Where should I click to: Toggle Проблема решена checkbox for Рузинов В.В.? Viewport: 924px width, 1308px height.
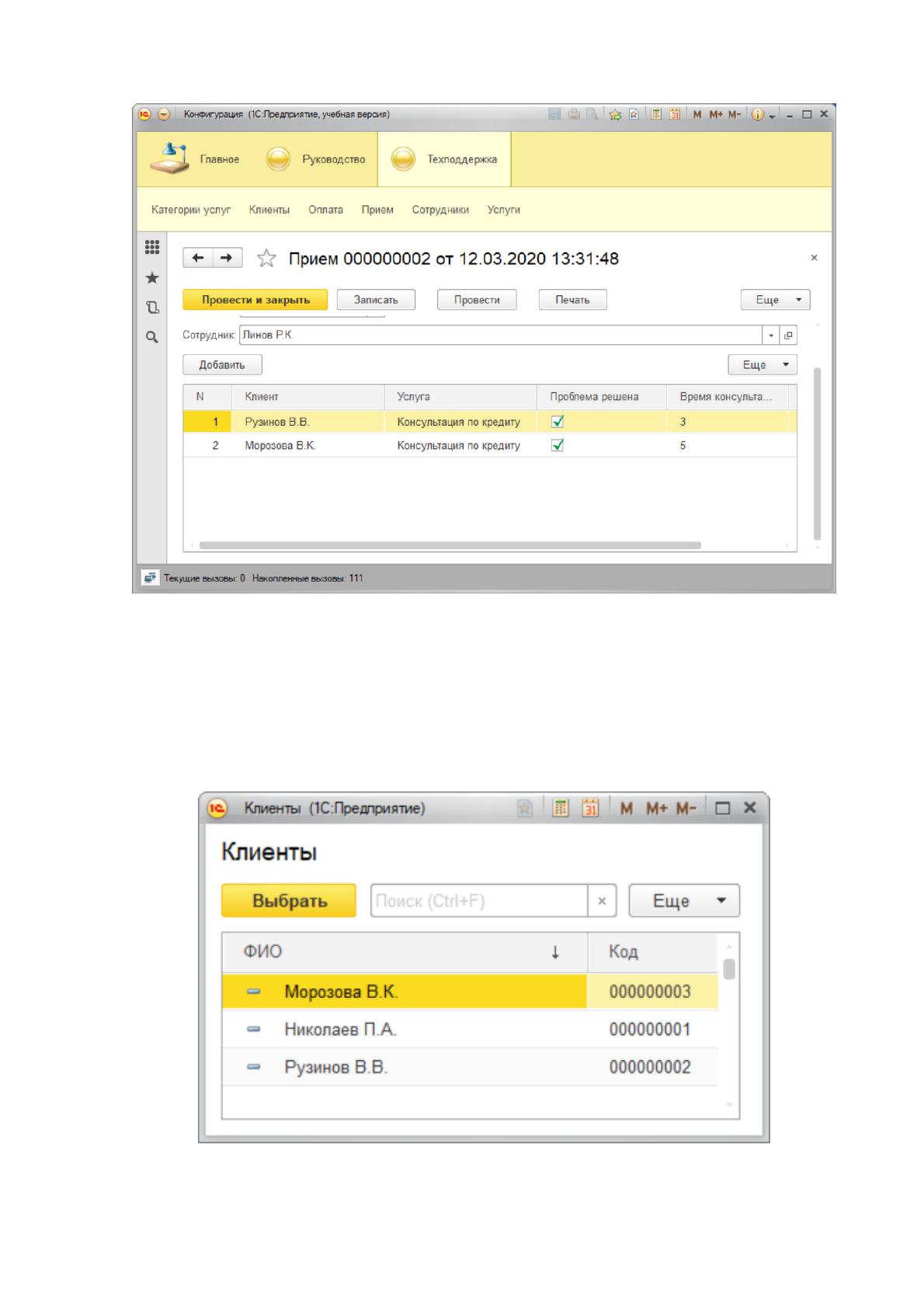[557, 422]
